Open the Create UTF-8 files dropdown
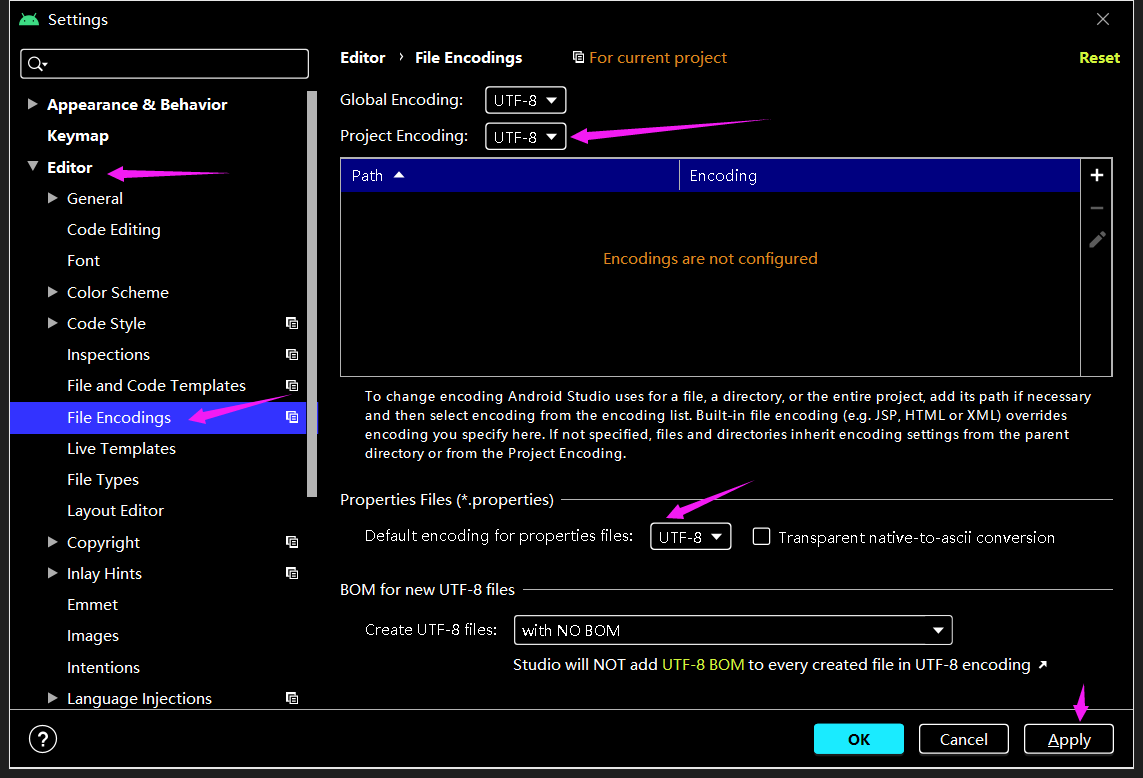The image size is (1143, 778). click(733, 630)
